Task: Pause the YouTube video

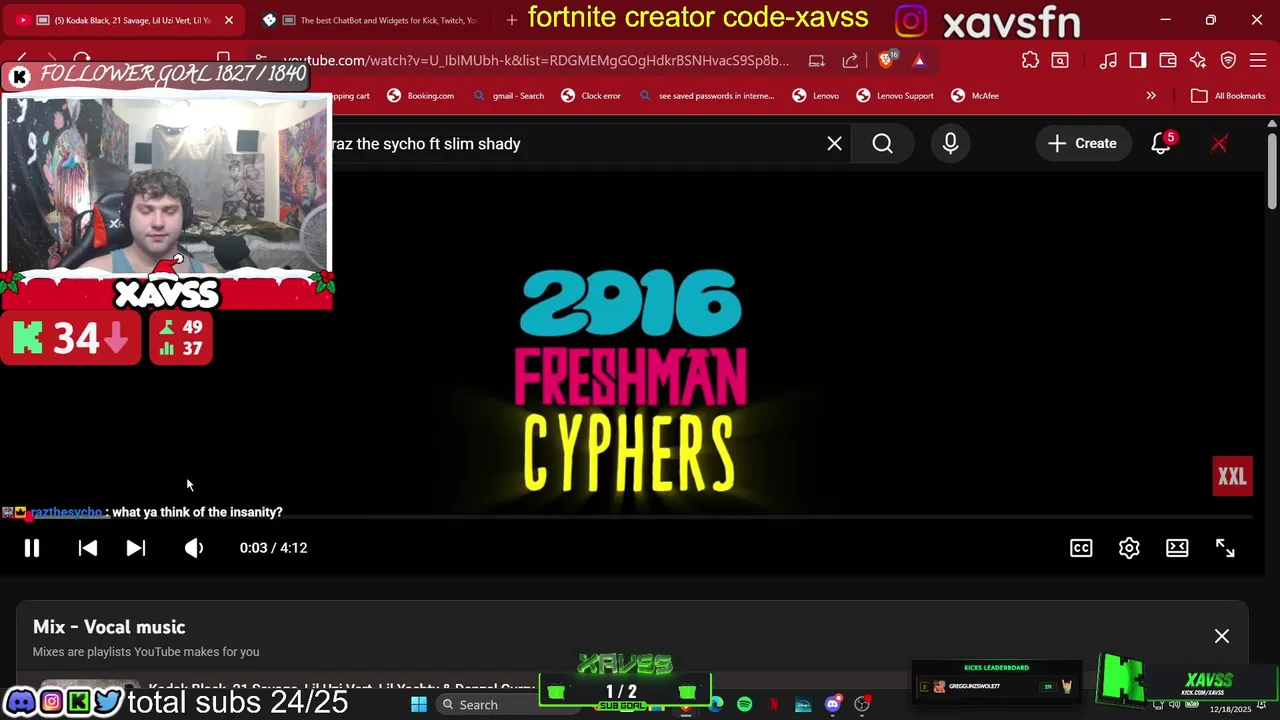Action: point(32,548)
